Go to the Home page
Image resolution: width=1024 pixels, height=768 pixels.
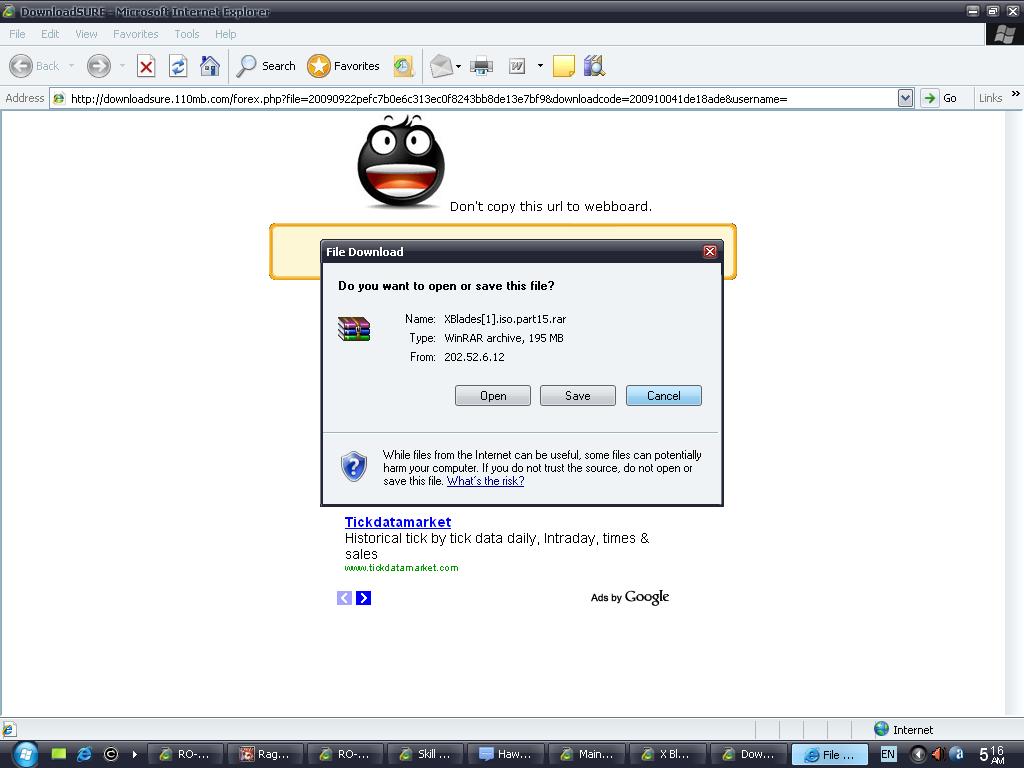click(210, 66)
